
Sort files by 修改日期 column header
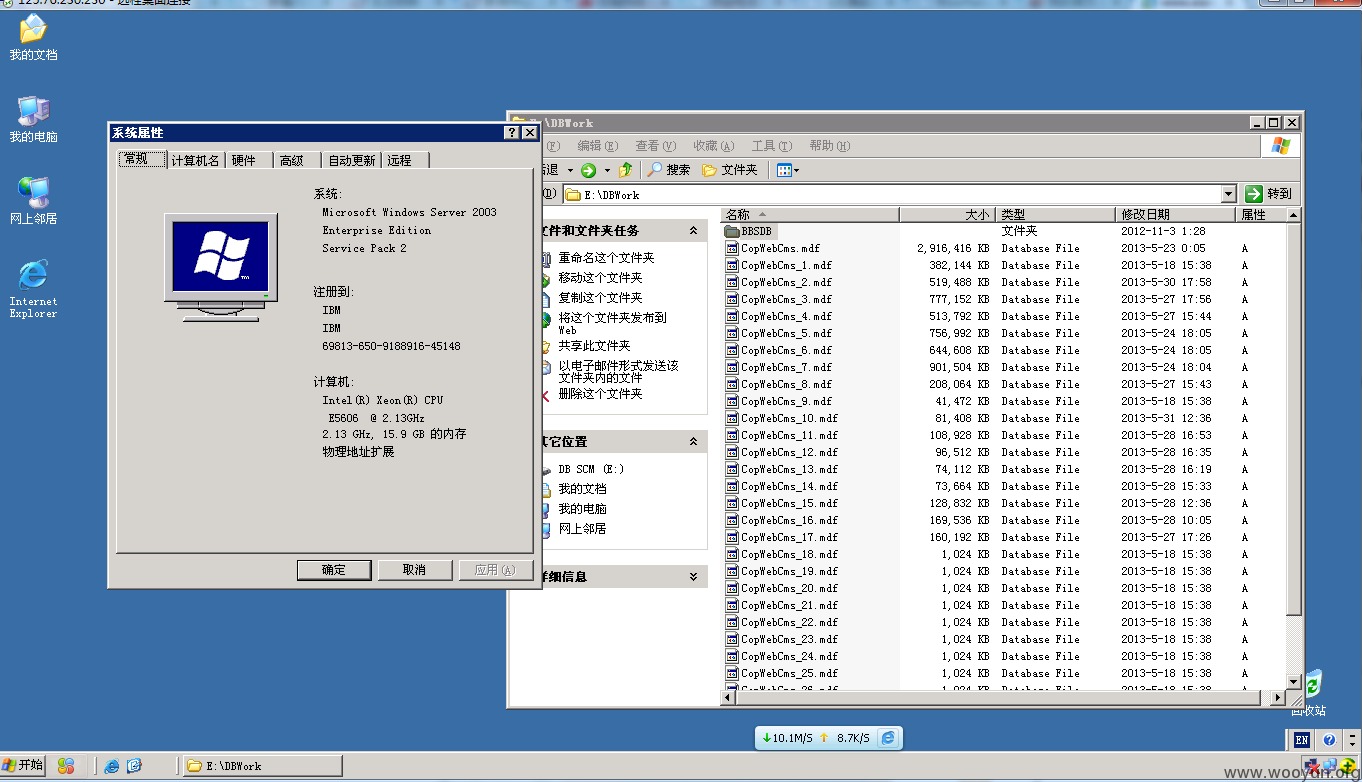1176,215
